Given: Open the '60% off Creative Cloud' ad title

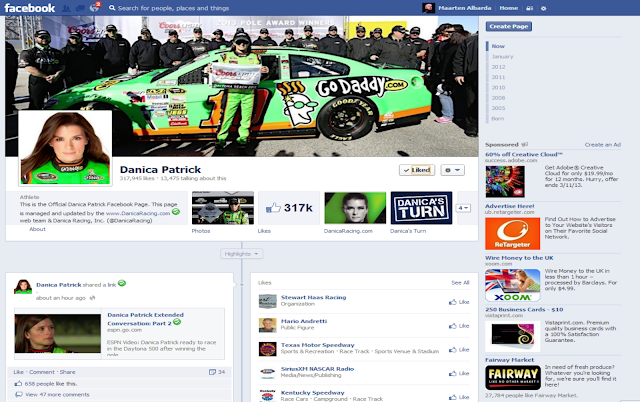Looking at the screenshot, I should tap(524, 154).
